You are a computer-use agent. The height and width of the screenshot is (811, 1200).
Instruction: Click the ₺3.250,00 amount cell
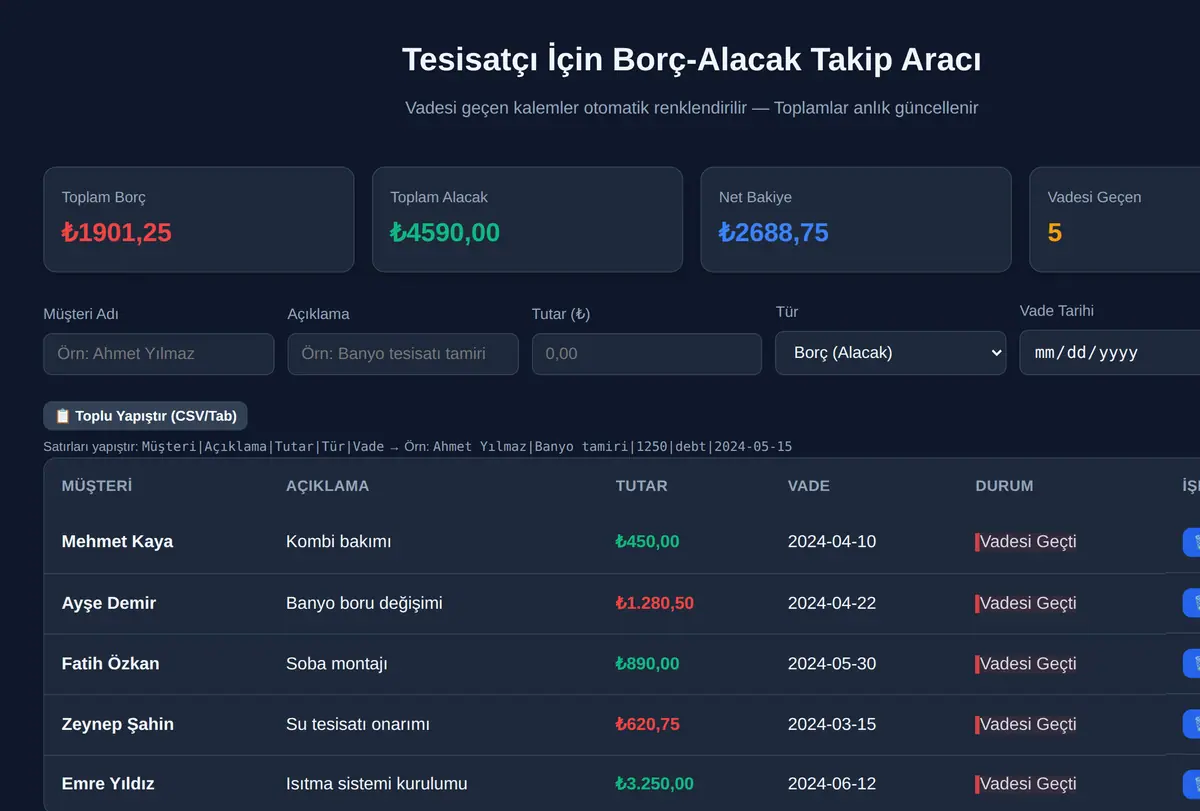tap(654, 784)
